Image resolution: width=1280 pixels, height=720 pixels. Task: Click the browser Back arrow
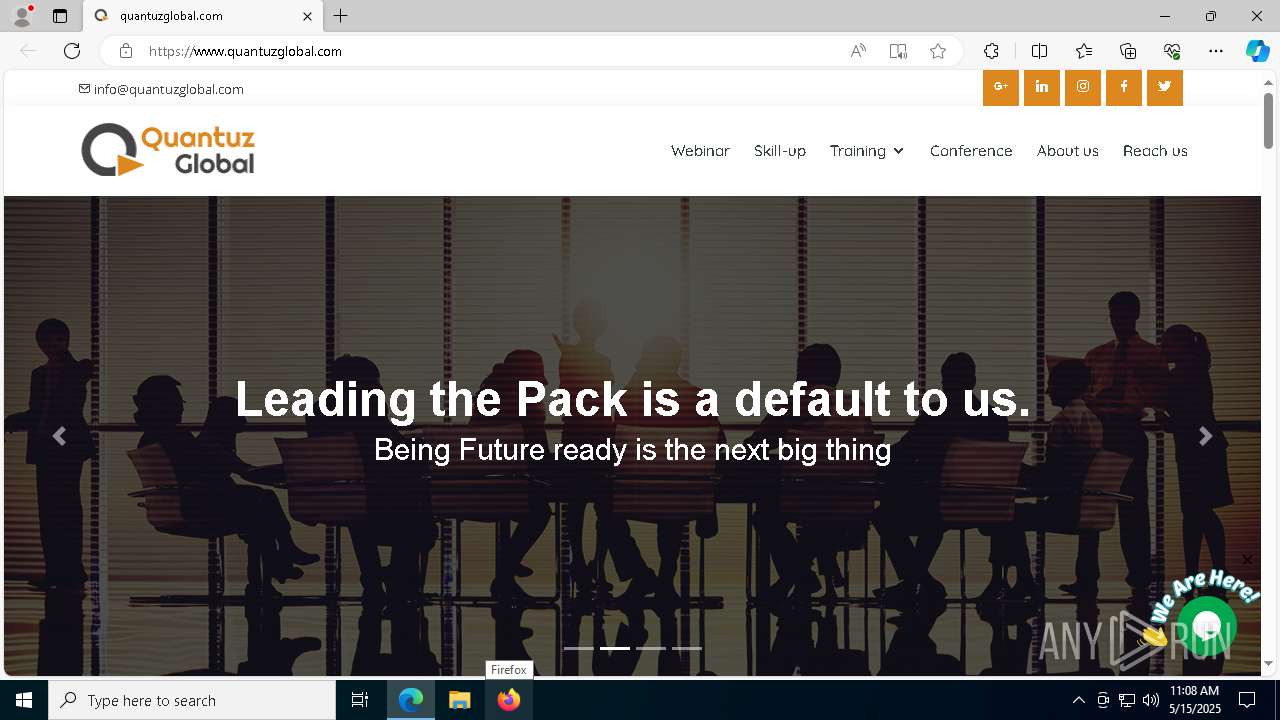28,51
